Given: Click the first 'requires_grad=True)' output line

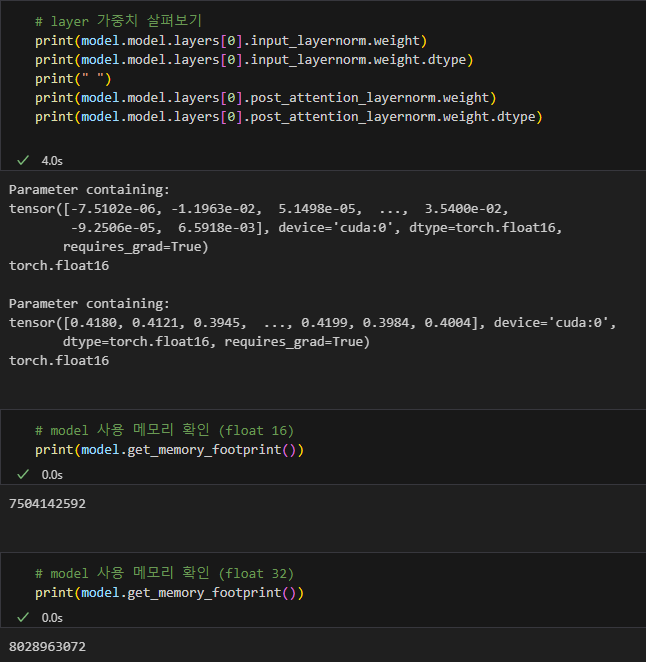Looking at the screenshot, I should click(x=136, y=247).
